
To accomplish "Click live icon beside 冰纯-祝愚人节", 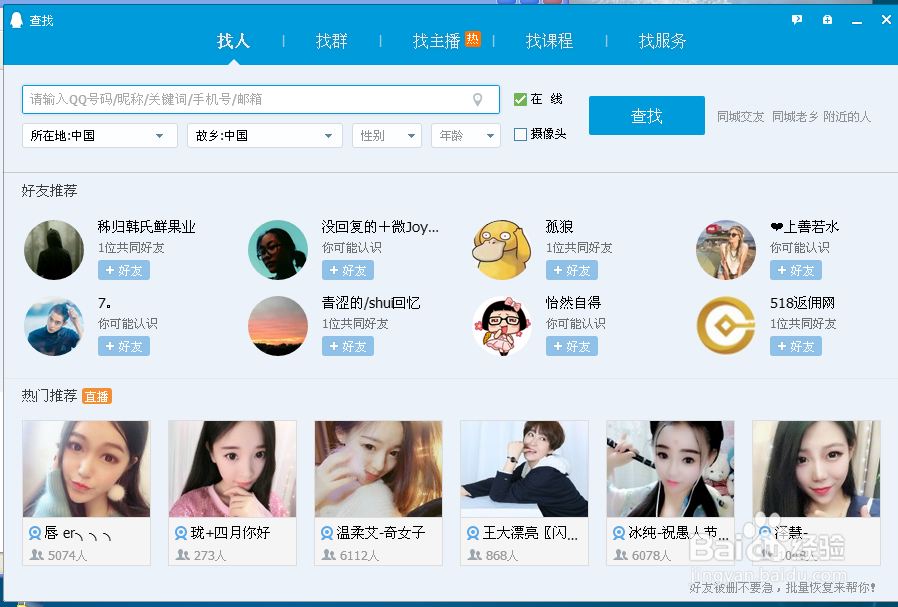I will [619, 533].
